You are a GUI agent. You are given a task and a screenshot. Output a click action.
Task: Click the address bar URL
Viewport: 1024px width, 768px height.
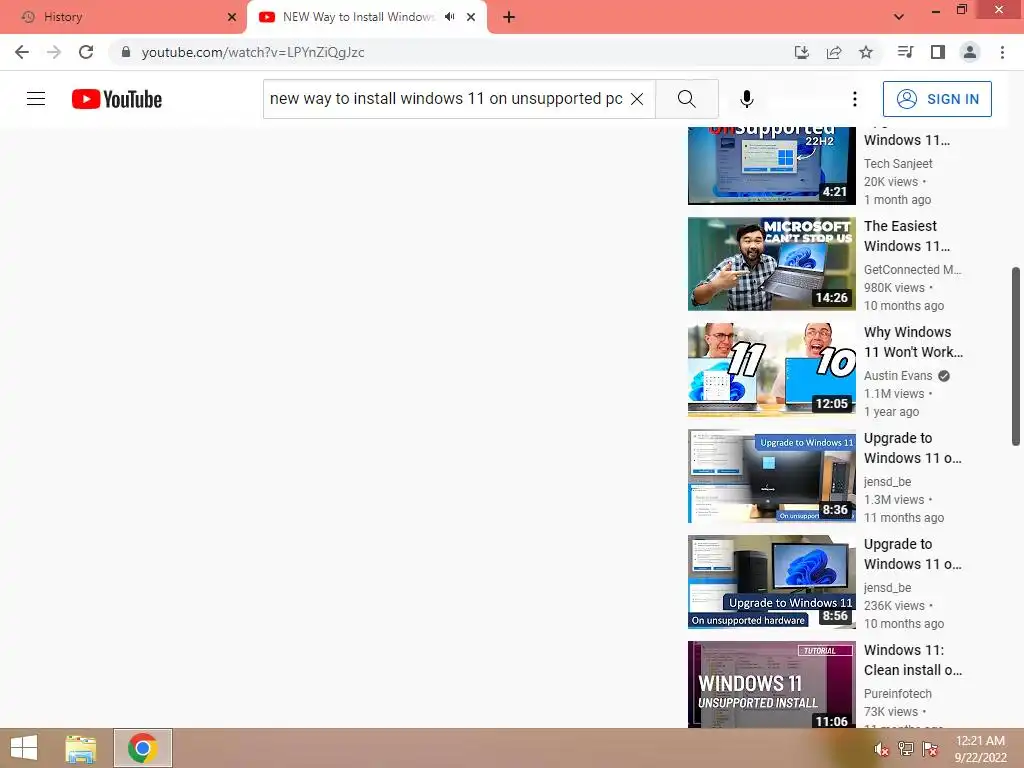click(253, 52)
